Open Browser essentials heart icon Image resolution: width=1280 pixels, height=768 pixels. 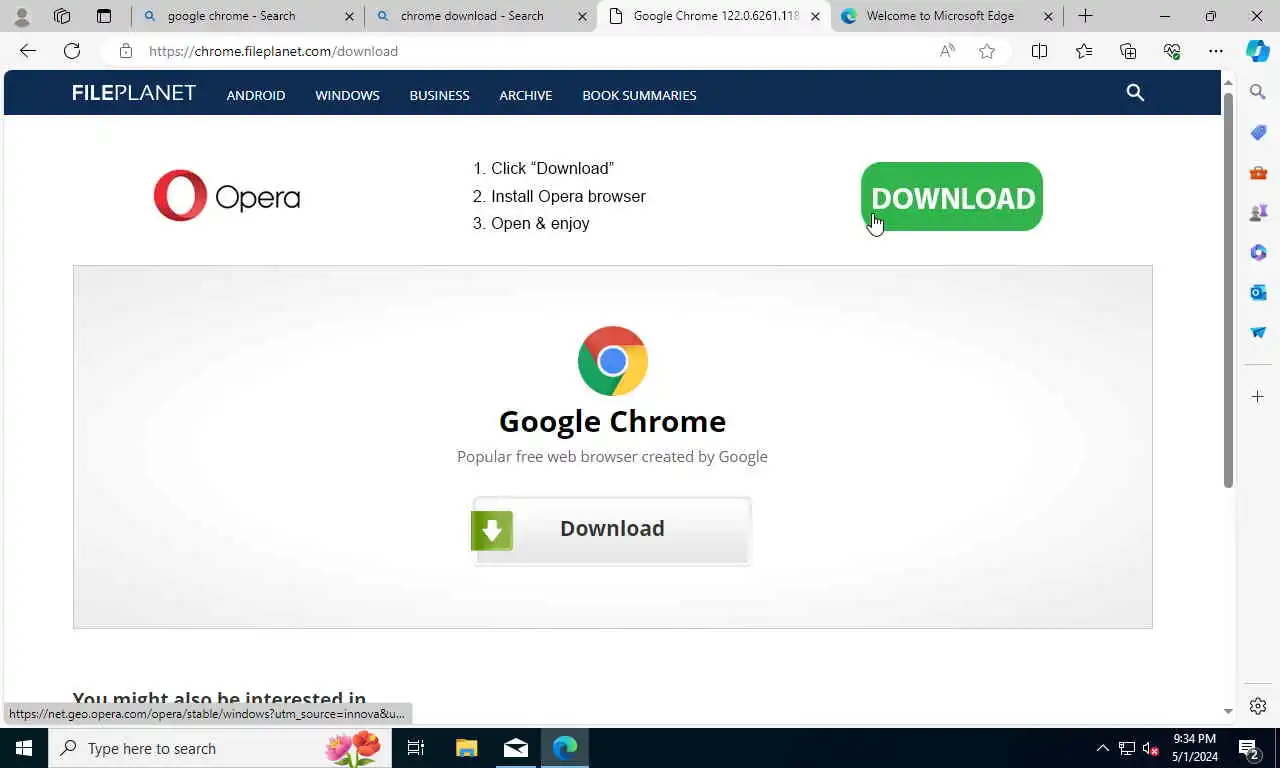1172,51
